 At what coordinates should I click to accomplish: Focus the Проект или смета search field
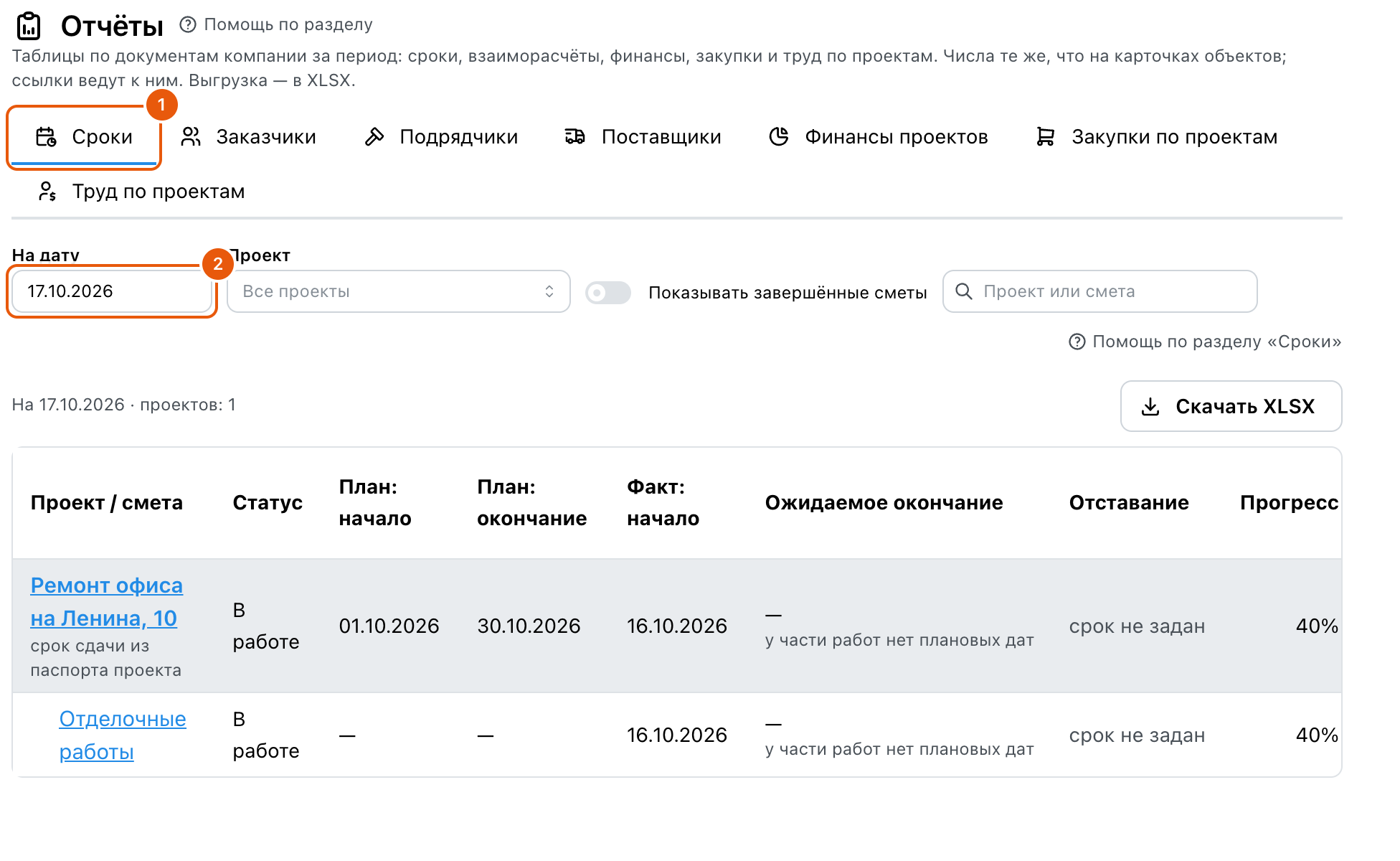[1100, 291]
